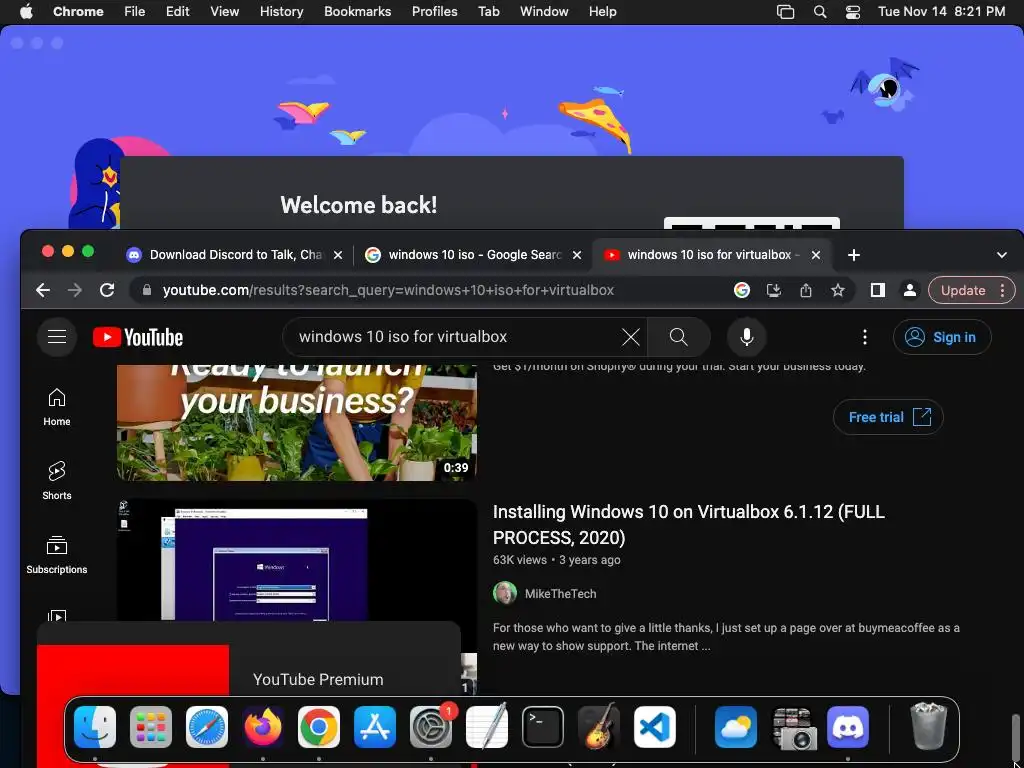
Task: Open System Preferences from the Dock
Action: click(431, 726)
